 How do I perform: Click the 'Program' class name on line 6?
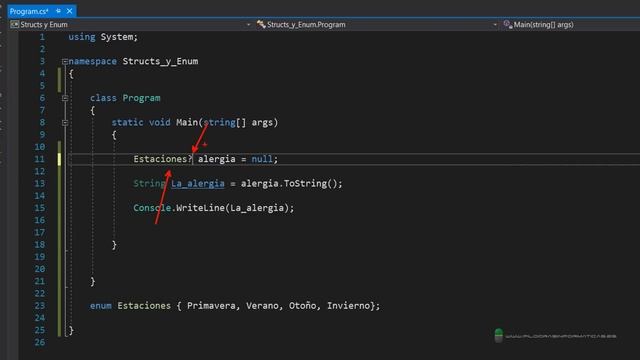pyautogui.click(x=141, y=98)
